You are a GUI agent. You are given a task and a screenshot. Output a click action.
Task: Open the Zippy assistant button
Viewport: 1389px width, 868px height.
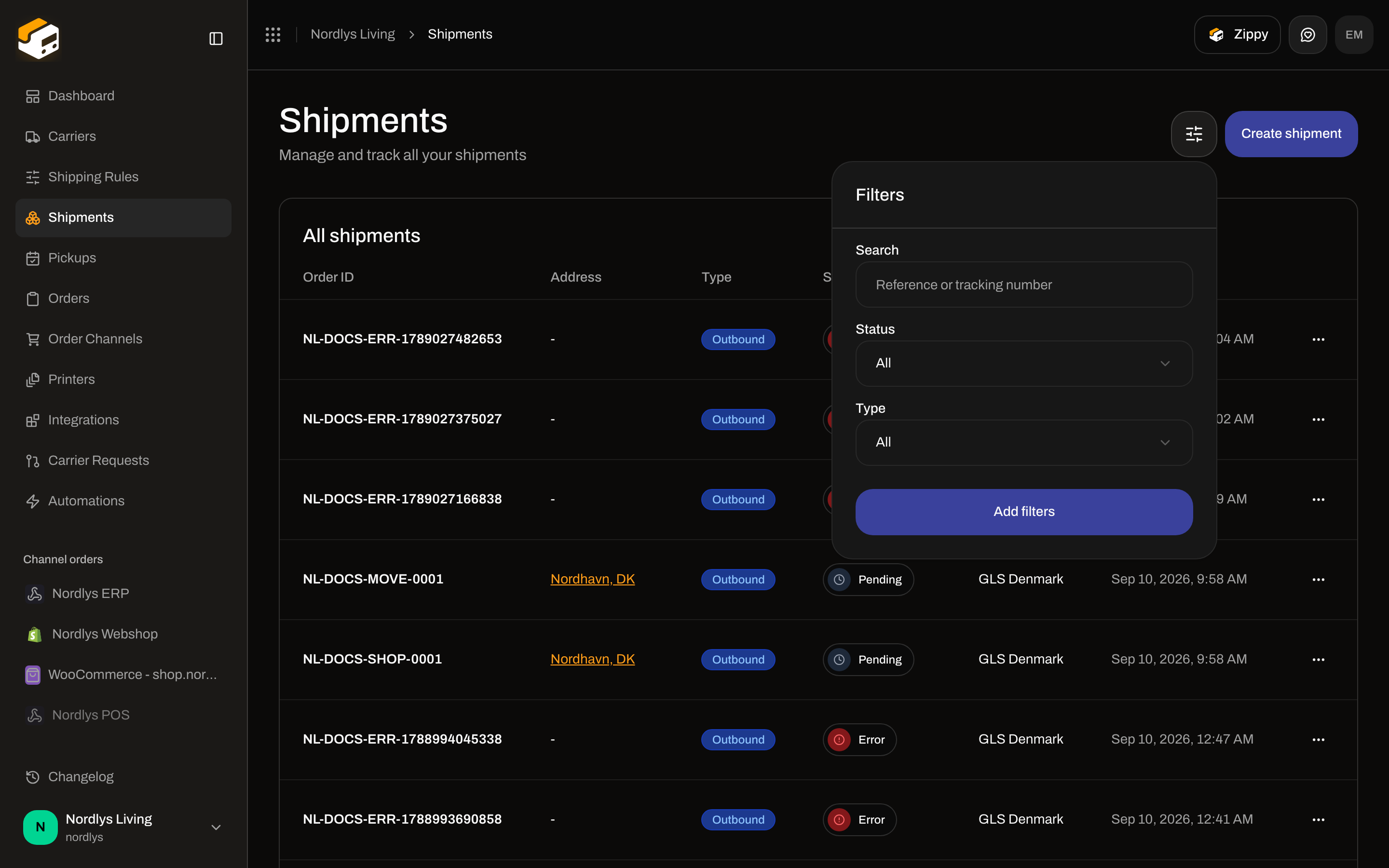[1237, 34]
